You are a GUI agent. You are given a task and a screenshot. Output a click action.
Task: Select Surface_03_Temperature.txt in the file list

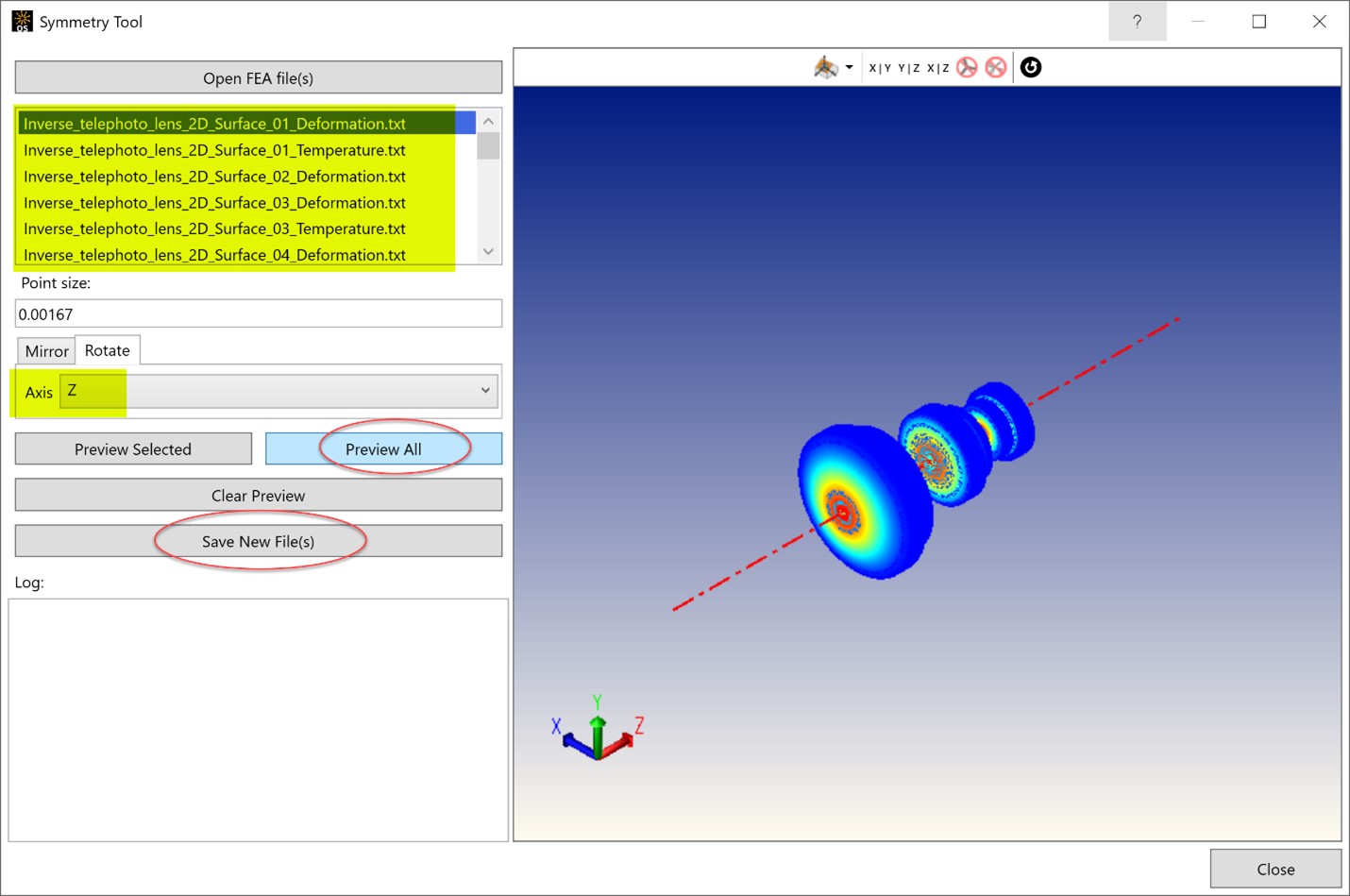click(x=246, y=228)
